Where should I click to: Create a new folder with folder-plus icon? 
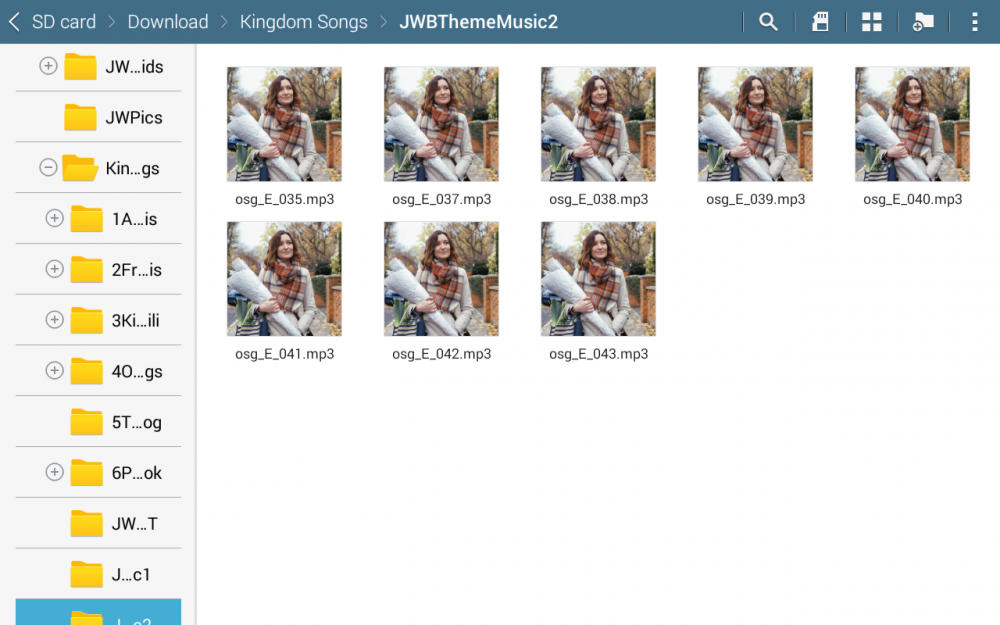(x=923, y=22)
